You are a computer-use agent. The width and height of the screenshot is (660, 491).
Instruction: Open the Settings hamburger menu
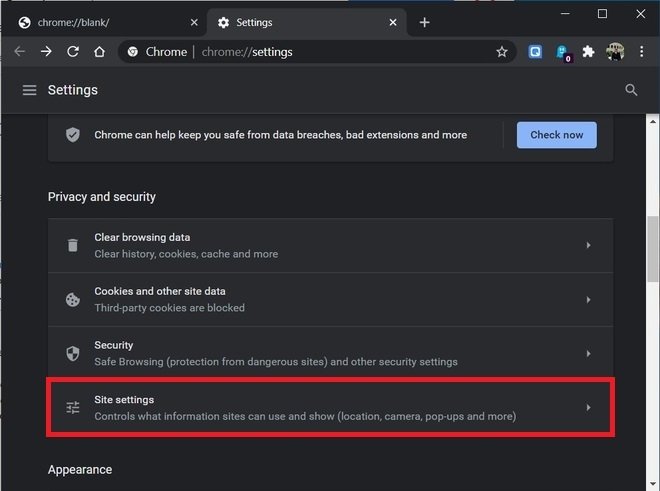(x=29, y=90)
